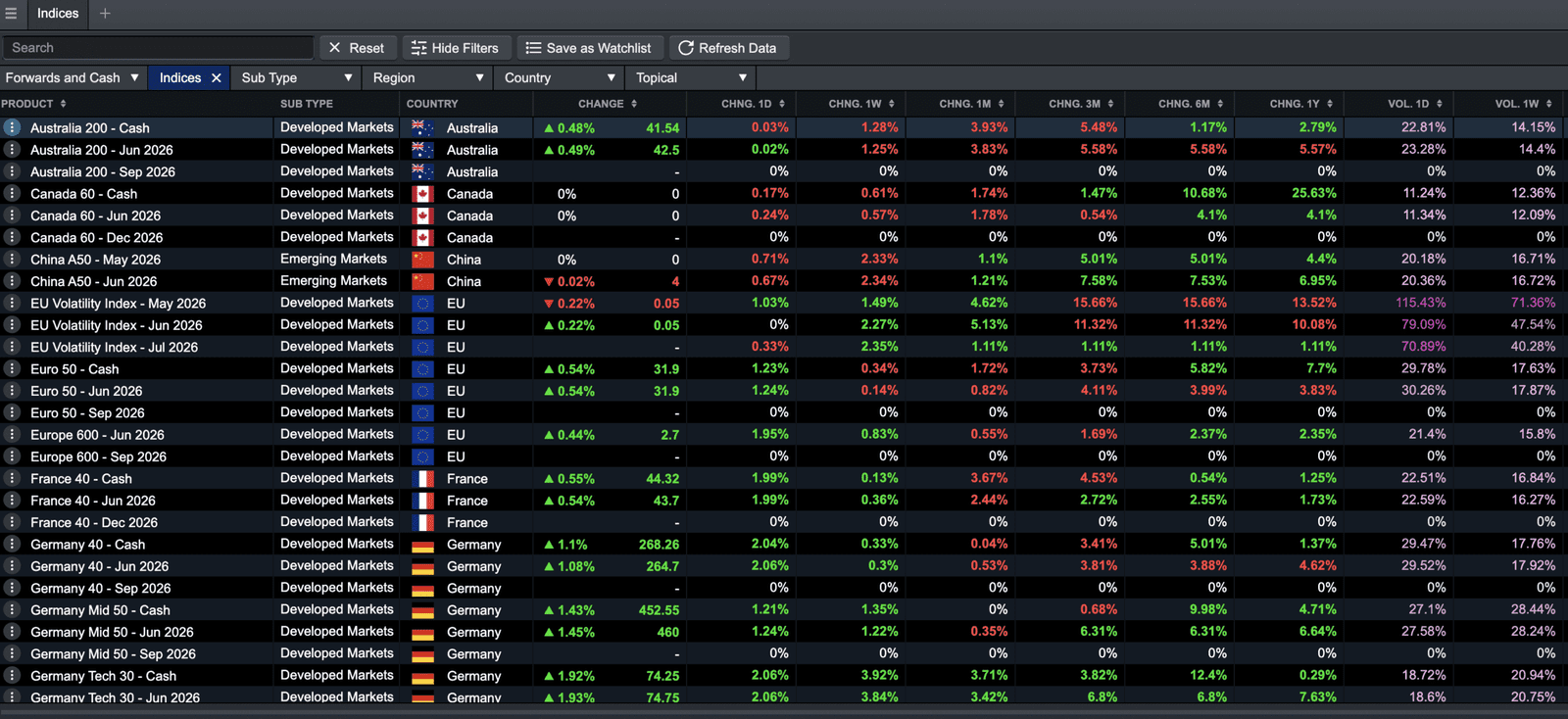The height and width of the screenshot is (719, 1568).
Task: Hide Filters toggle button
Action: pos(456,48)
